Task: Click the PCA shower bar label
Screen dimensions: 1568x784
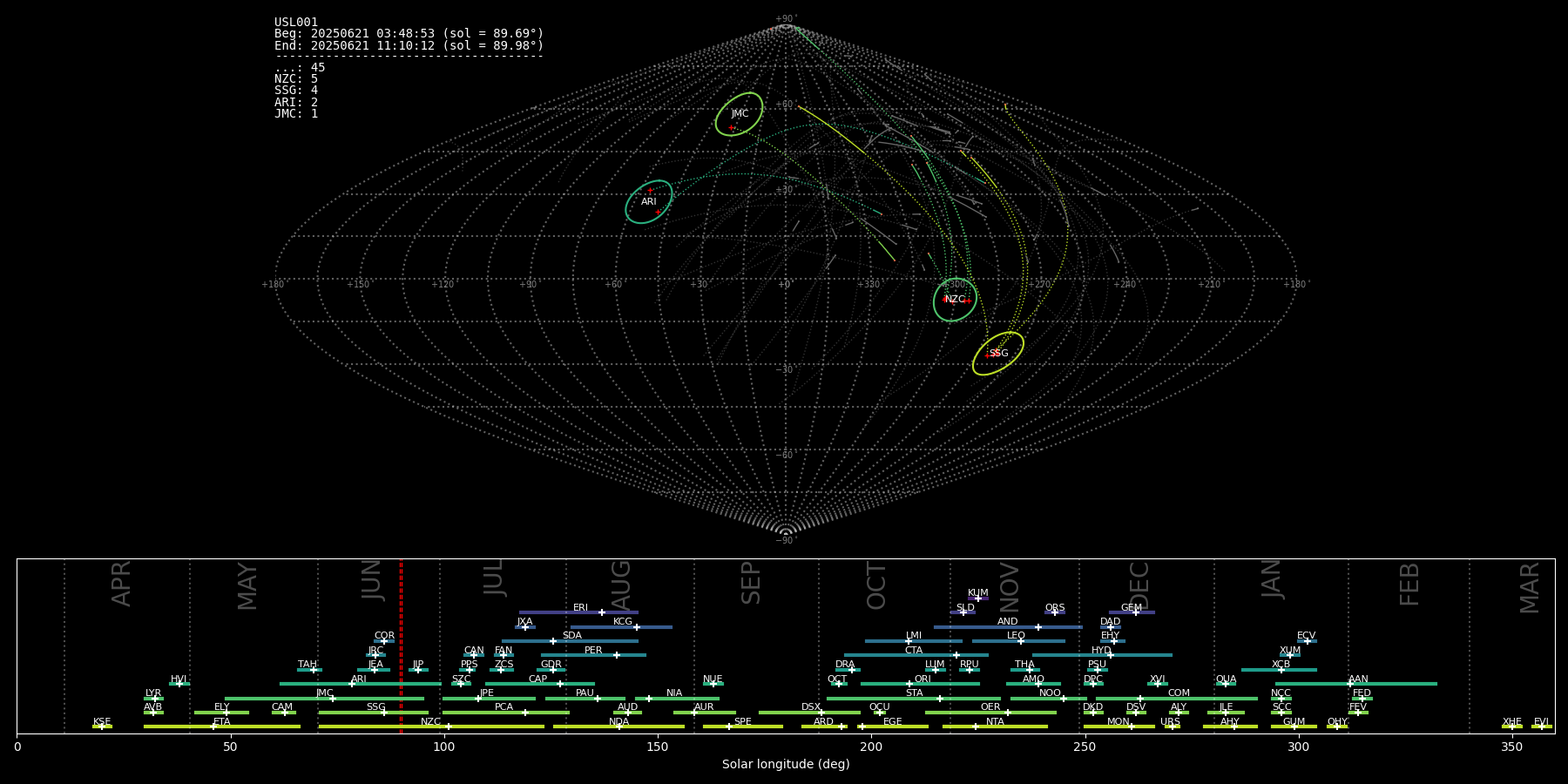Action: point(504,706)
